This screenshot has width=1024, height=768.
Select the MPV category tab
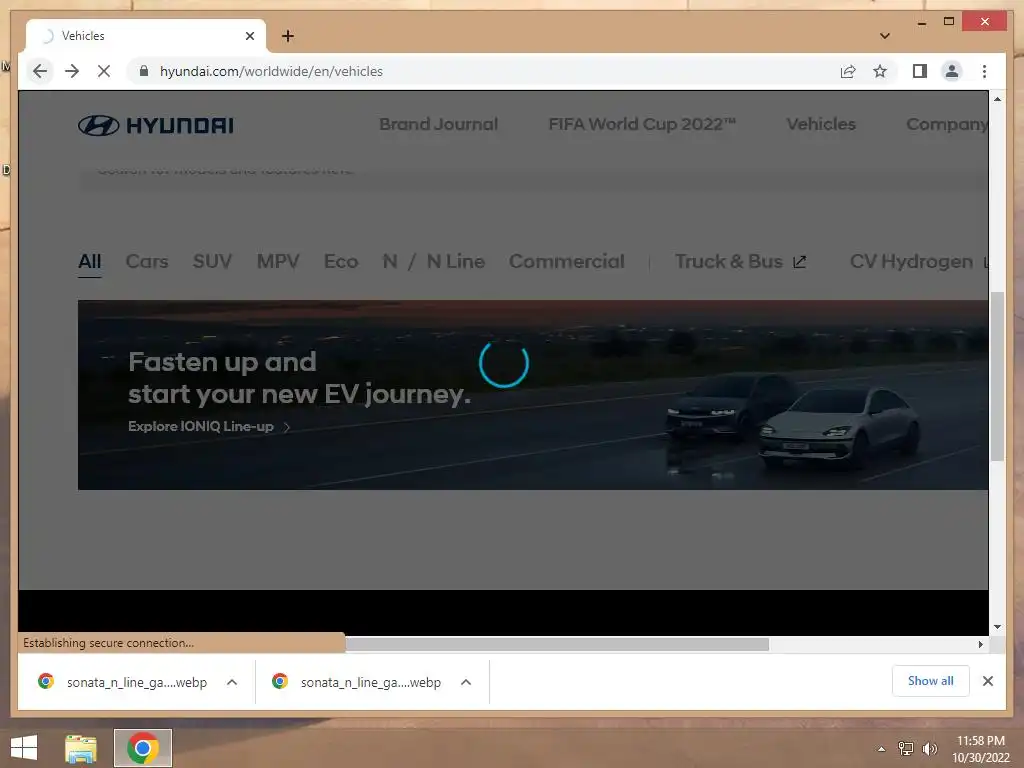(278, 261)
